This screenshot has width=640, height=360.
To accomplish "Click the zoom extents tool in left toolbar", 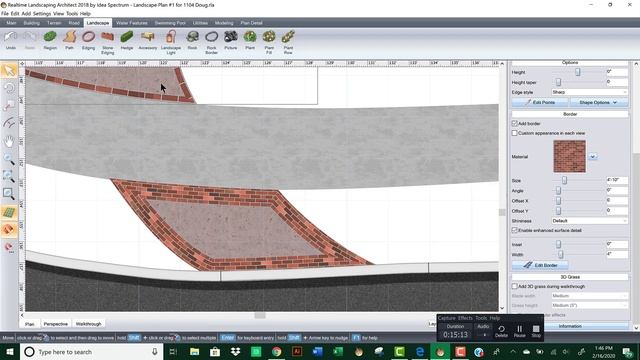I will tap(9, 176).
